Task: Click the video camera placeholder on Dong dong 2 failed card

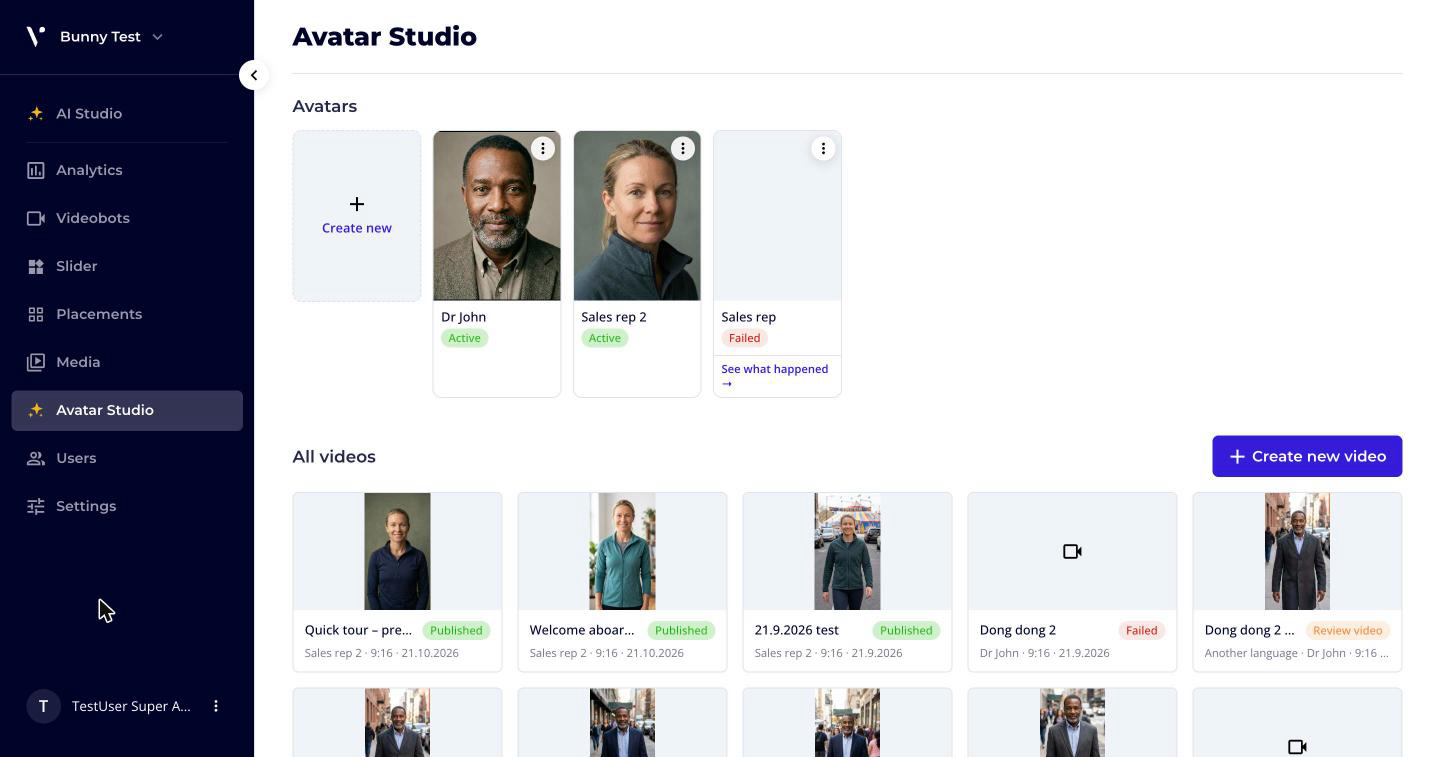Action: coord(1072,551)
